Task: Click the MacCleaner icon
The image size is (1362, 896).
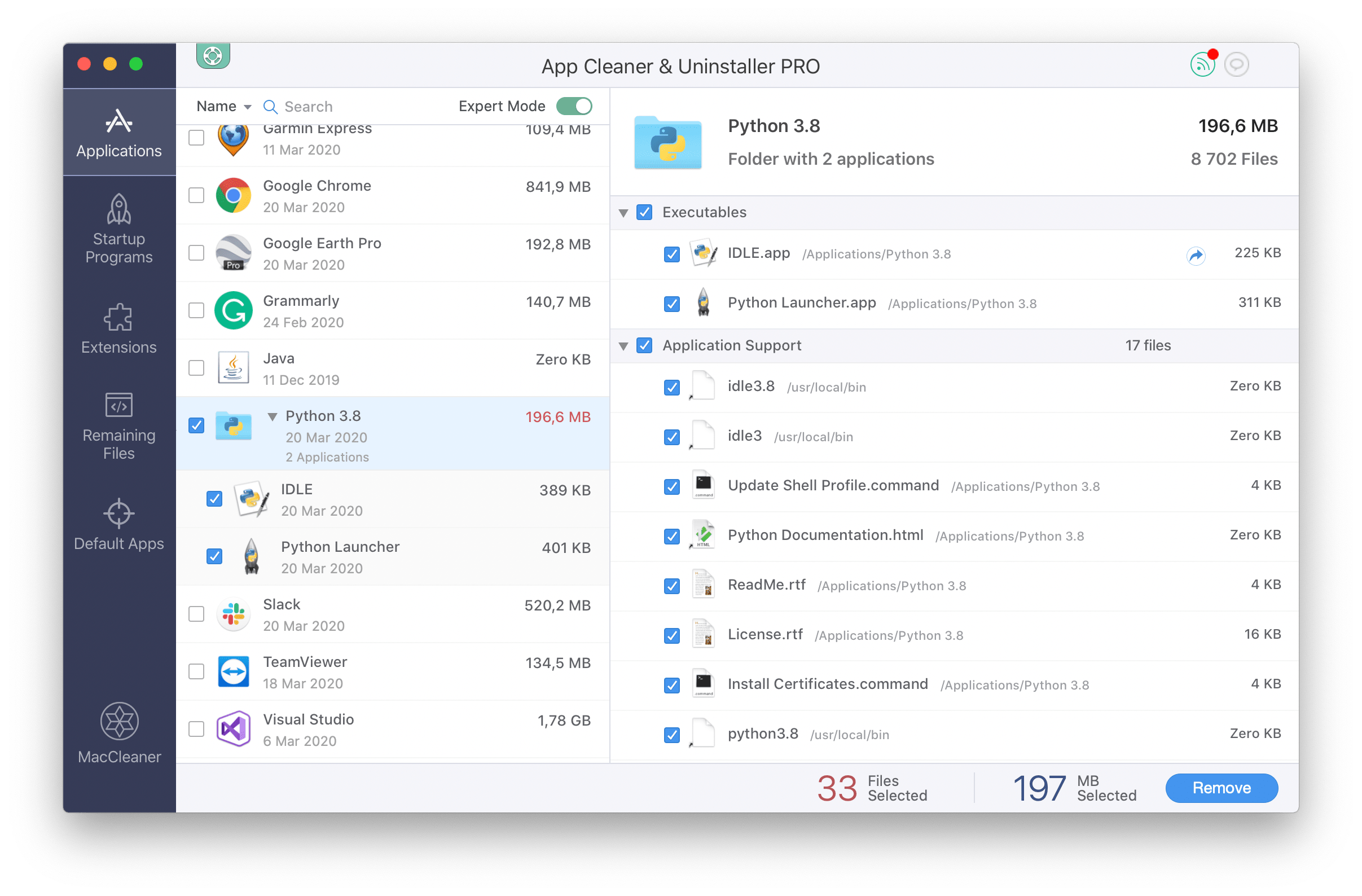Action: [x=118, y=726]
